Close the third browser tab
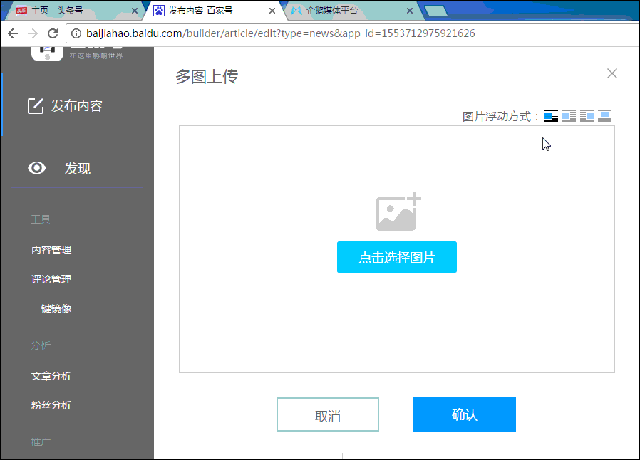The height and width of the screenshot is (460, 640). pyautogui.click(x=410, y=11)
